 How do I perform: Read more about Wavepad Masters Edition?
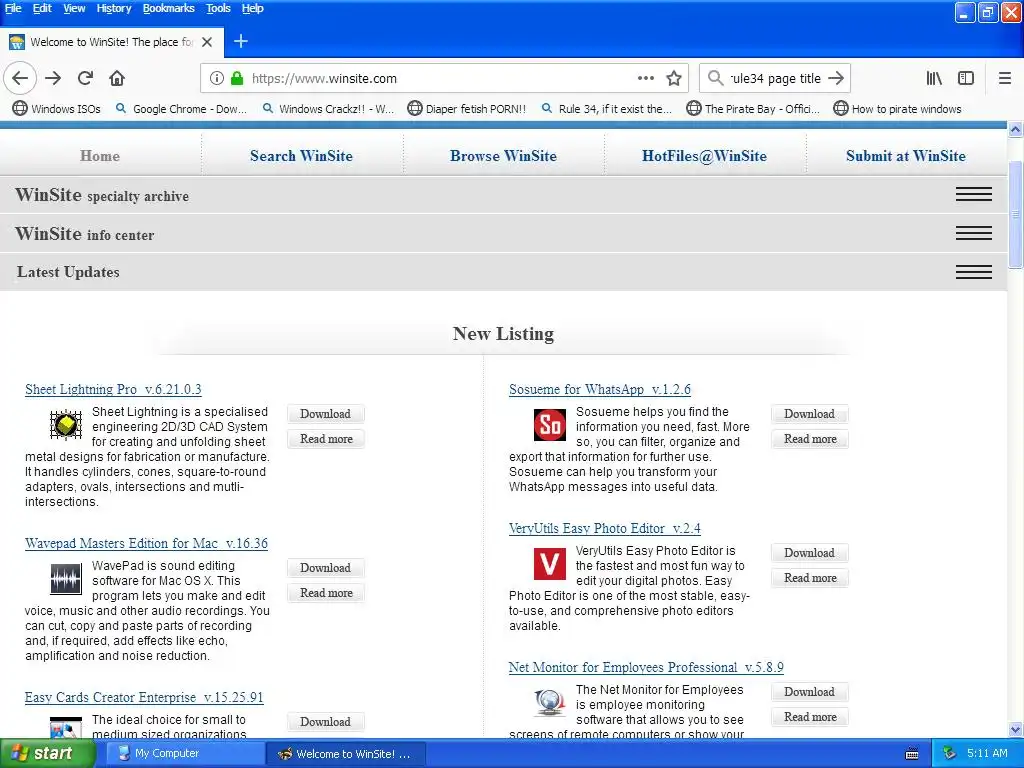[x=327, y=593]
